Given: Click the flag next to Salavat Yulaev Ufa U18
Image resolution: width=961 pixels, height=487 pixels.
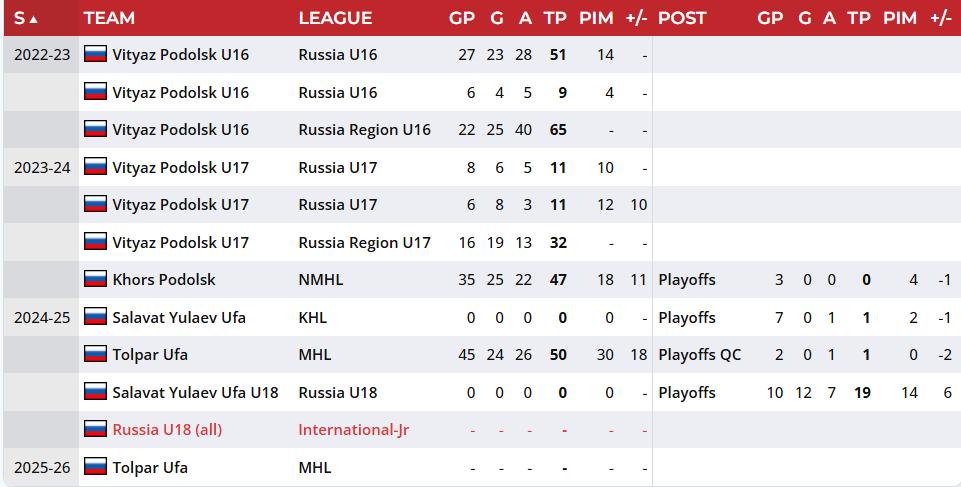Looking at the screenshot, I should click(x=96, y=391).
